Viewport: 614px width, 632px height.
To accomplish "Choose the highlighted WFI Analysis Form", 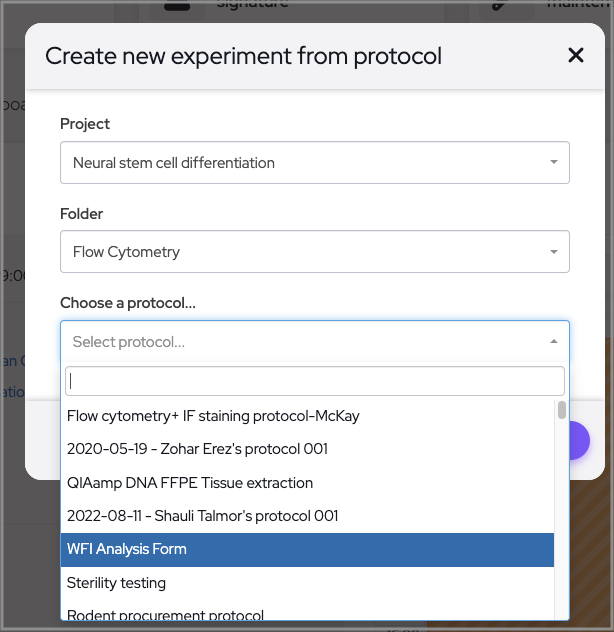I will pyautogui.click(x=127, y=549).
